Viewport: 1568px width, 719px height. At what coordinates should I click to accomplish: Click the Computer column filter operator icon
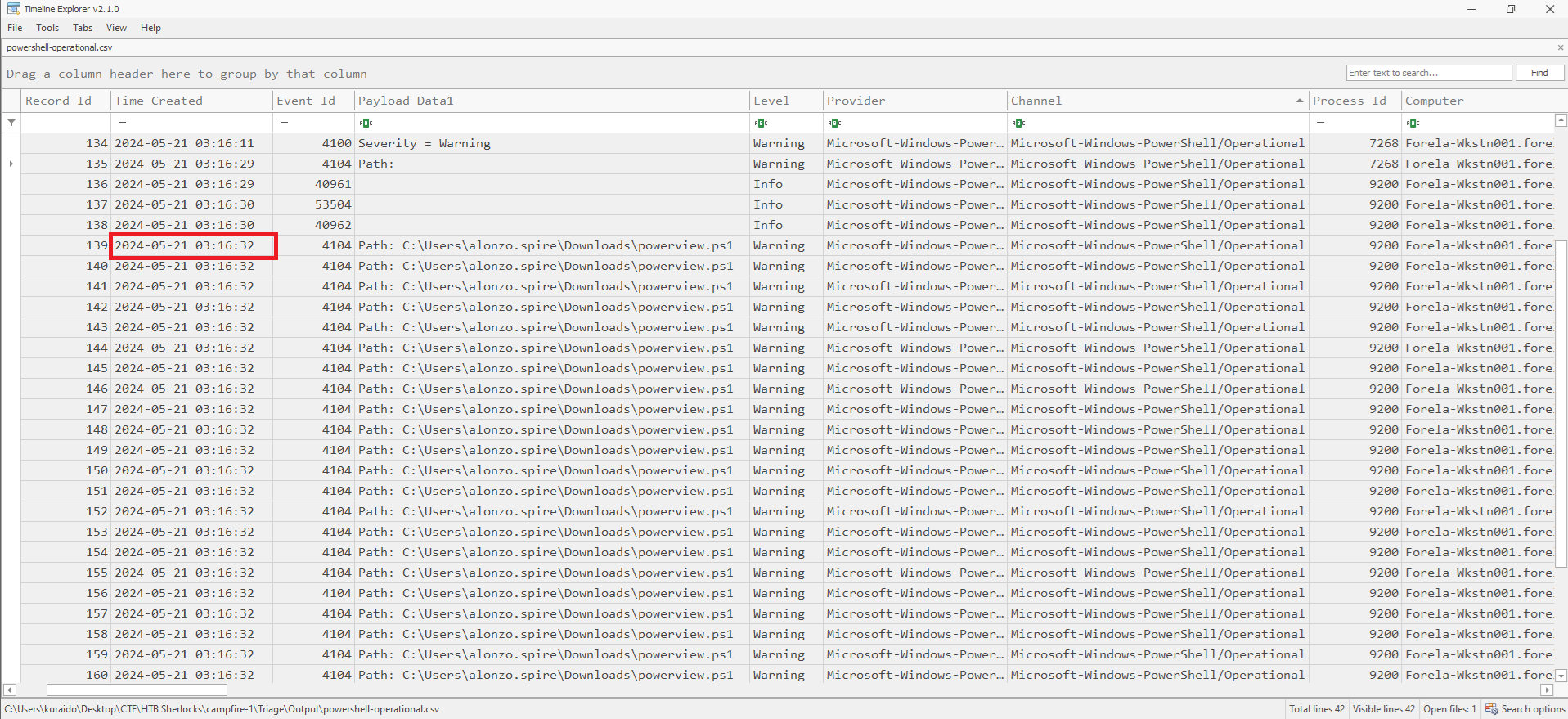[1413, 123]
